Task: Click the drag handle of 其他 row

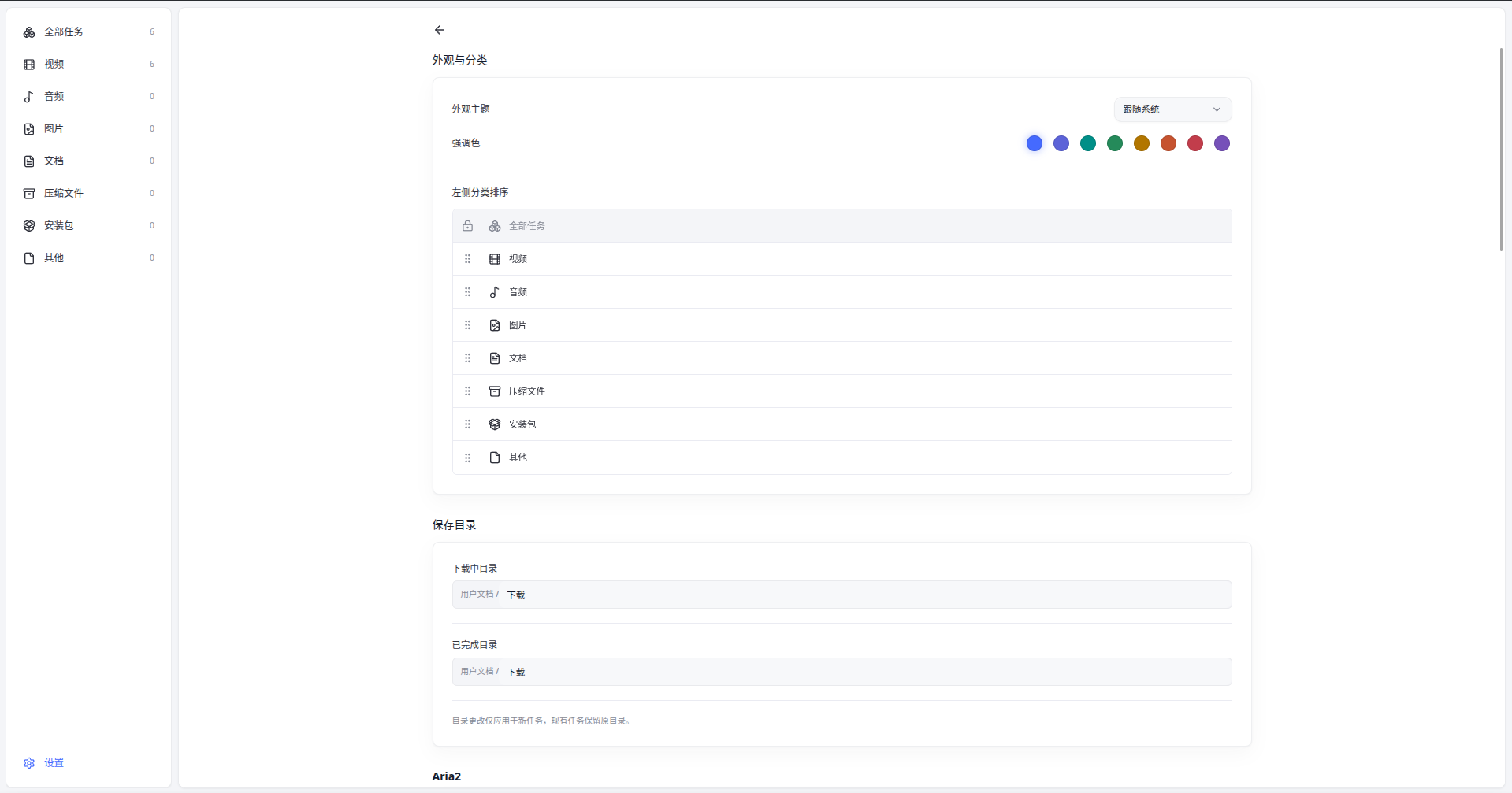Action: (468, 458)
